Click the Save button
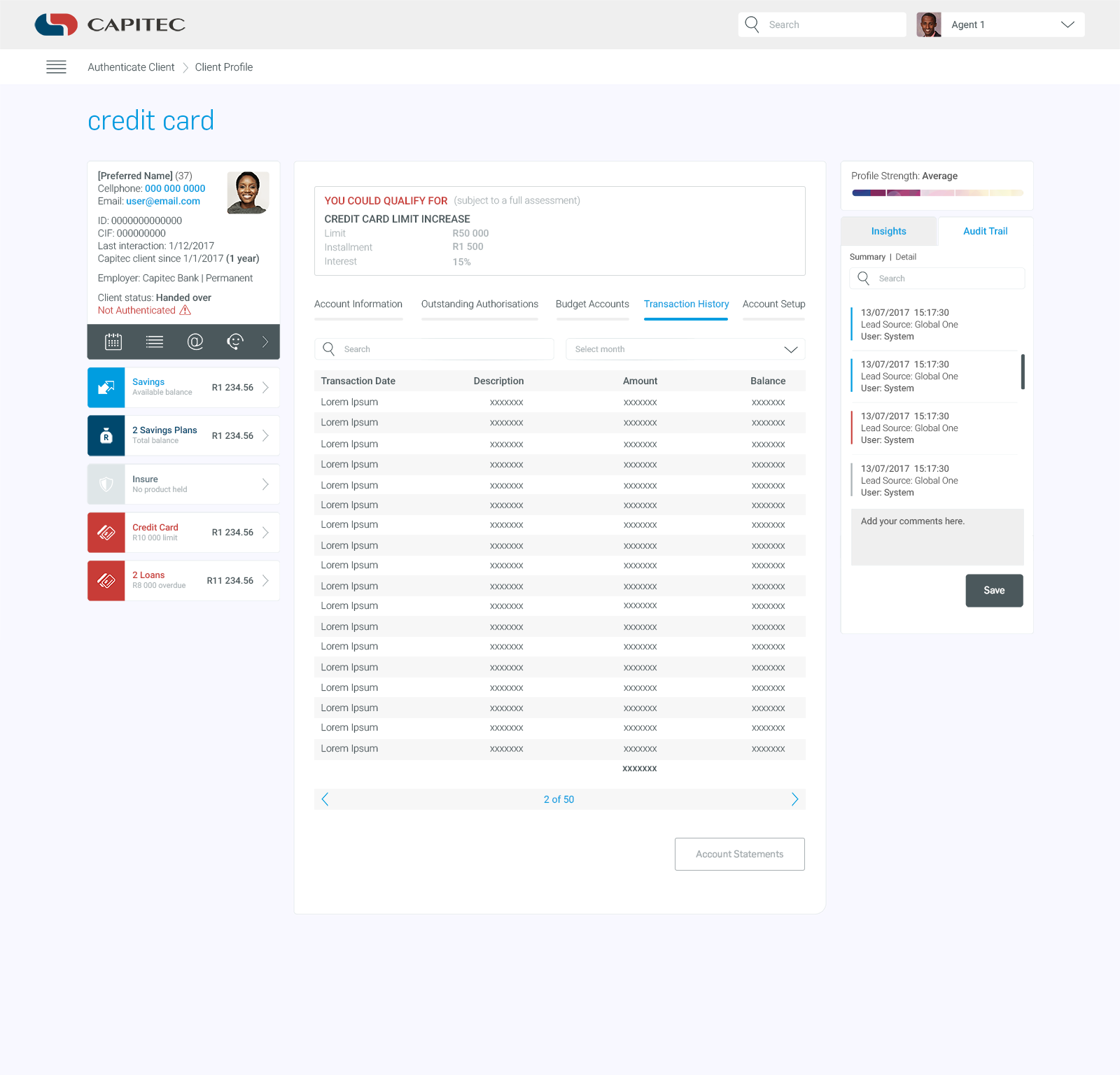The width and height of the screenshot is (1120, 1075). [x=994, y=591]
